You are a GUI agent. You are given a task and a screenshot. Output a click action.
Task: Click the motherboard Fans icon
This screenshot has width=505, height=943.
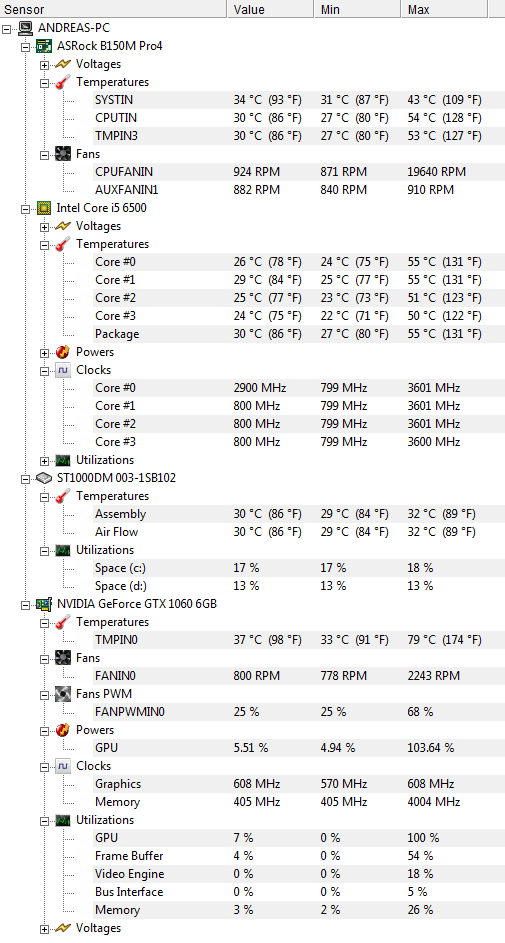[x=63, y=154]
